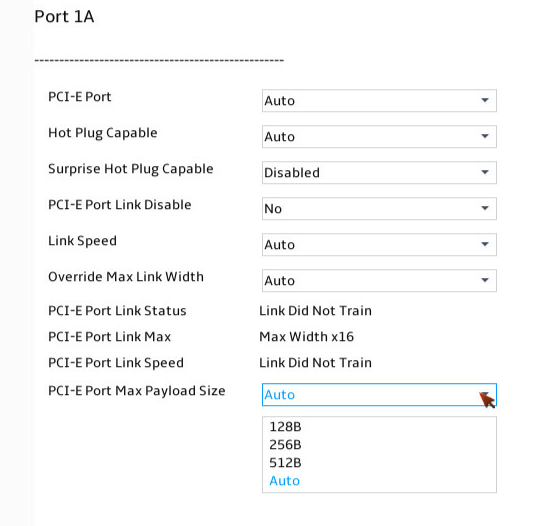
Task: Click the arrow next to No value
Action: coord(485,208)
